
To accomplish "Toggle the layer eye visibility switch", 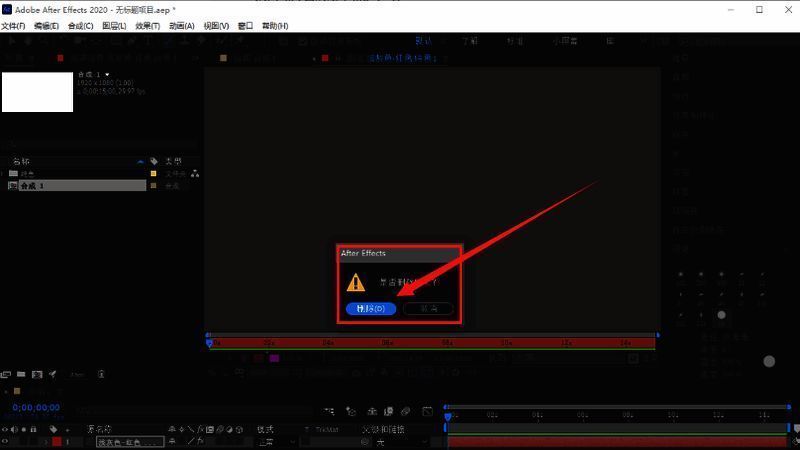I will click(x=6, y=441).
